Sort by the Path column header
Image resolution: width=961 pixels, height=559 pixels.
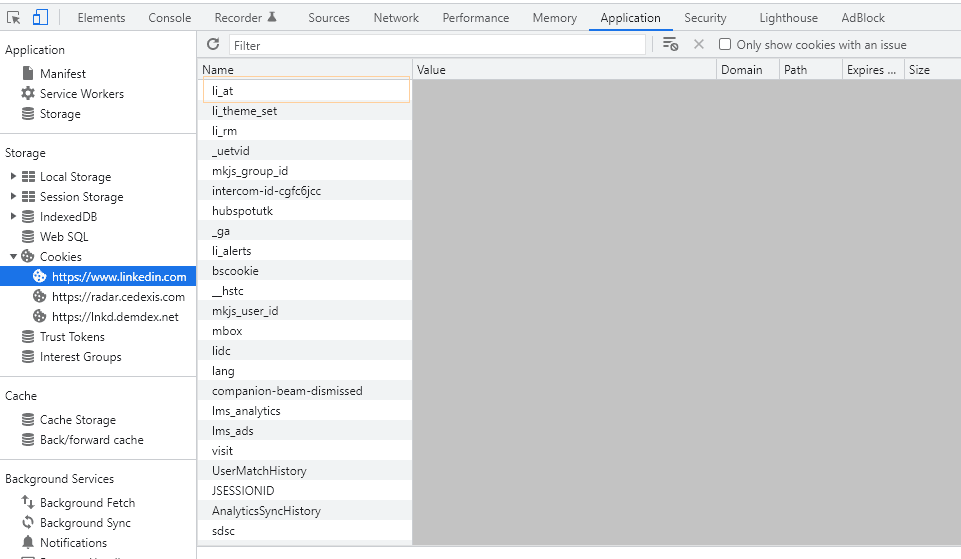[x=811, y=70]
